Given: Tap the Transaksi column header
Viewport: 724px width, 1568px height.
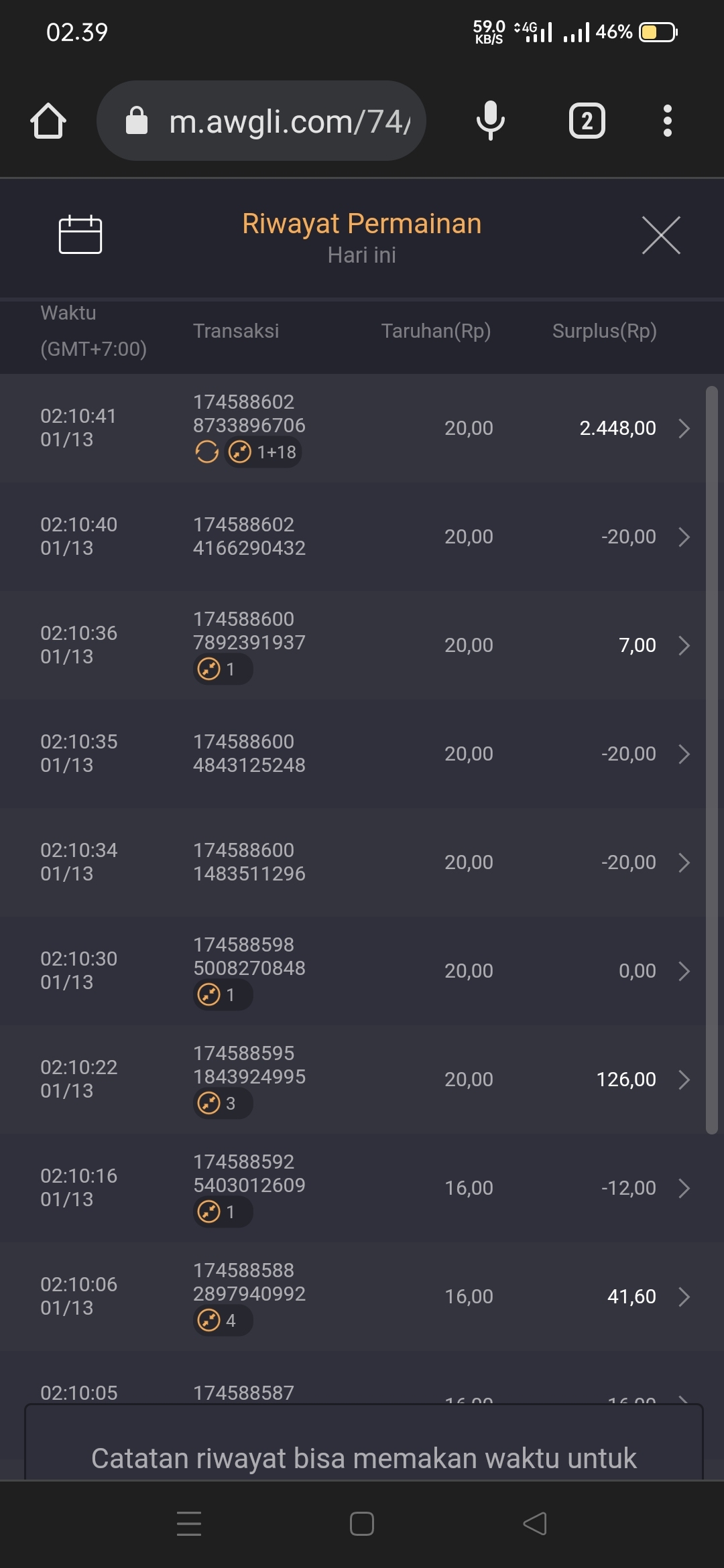Looking at the screenshot, I should [236, 331].
